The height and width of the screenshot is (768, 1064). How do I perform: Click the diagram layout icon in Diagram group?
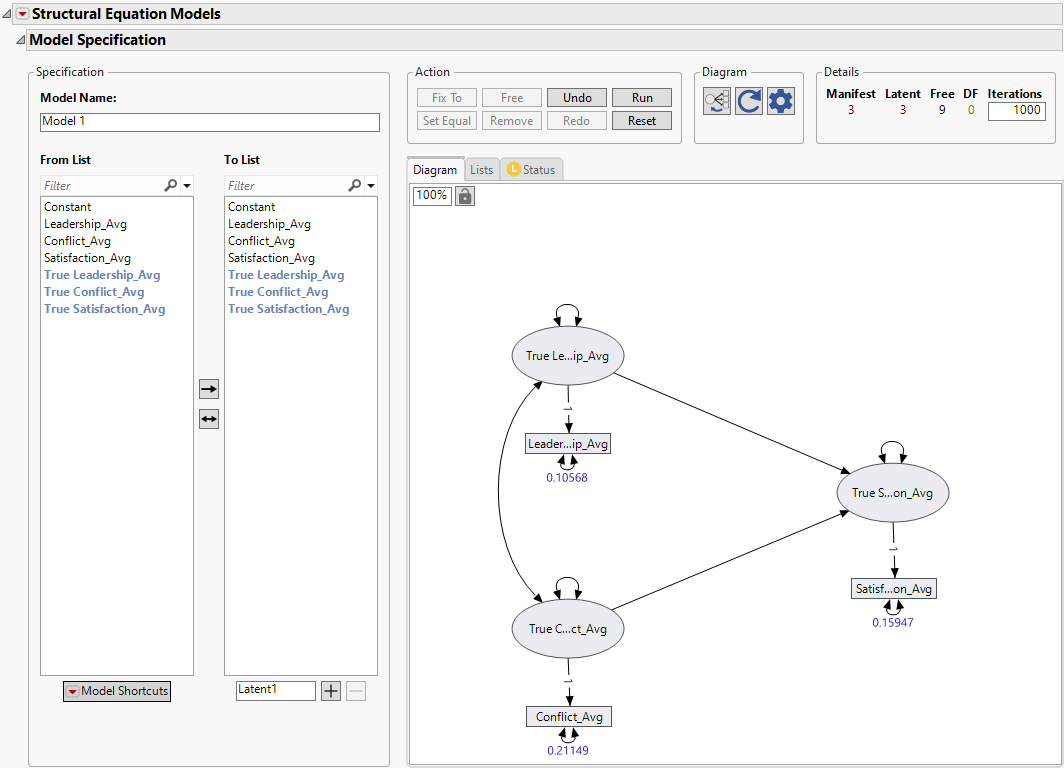(x=717, y=101)
